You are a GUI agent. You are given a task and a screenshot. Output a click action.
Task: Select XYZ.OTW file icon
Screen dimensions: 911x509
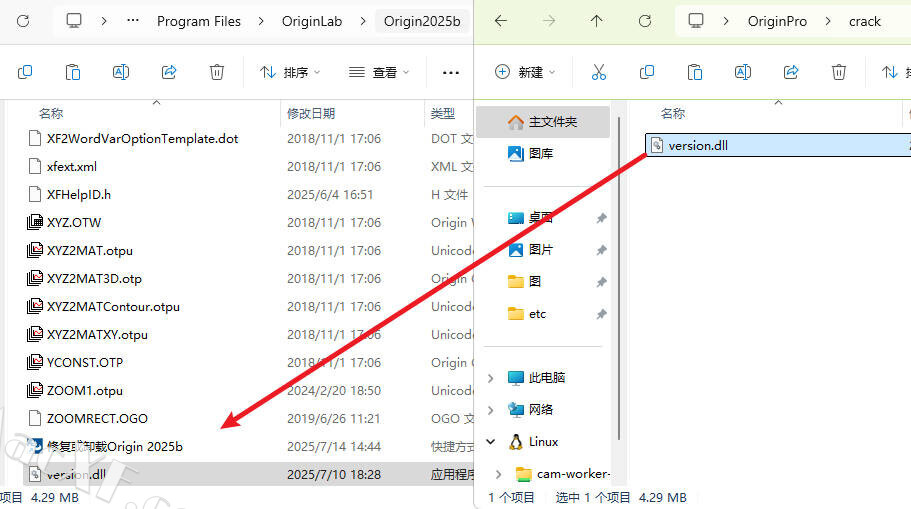35,223
